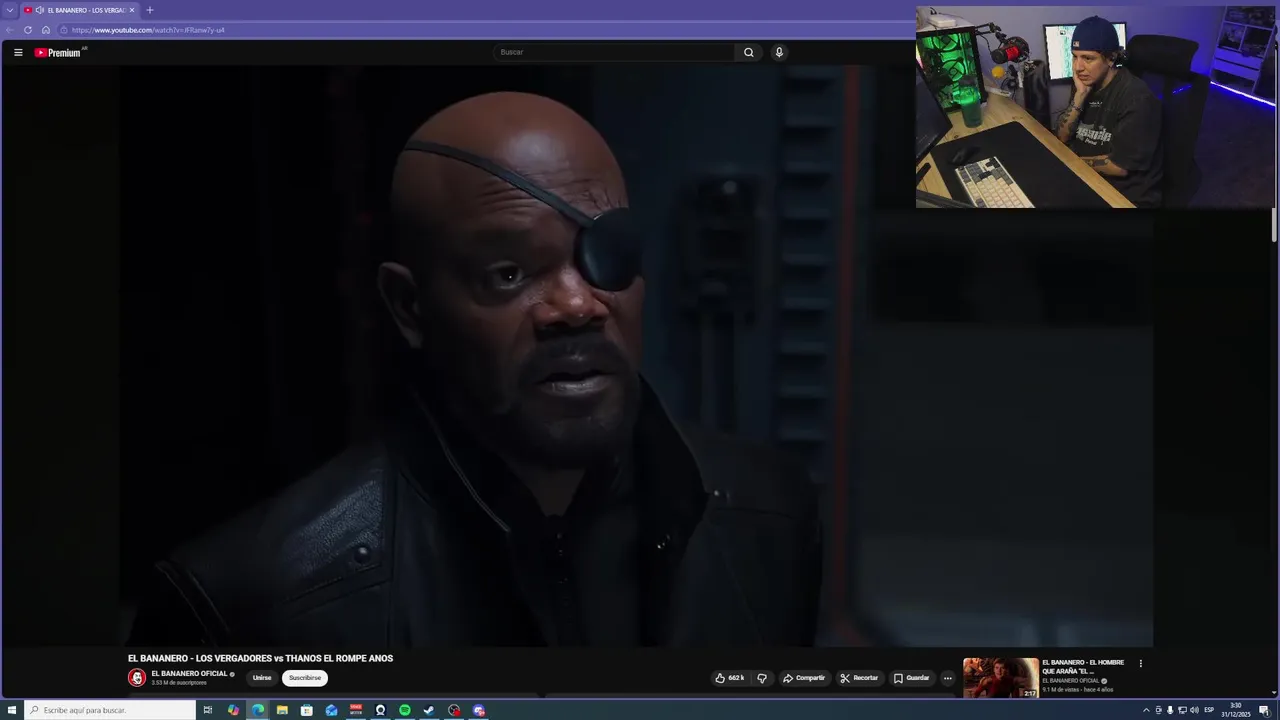Click Unirse to join the channel
Viewport: 1280px width, 720px height.
pyautogui.click(x=262, y=678)
